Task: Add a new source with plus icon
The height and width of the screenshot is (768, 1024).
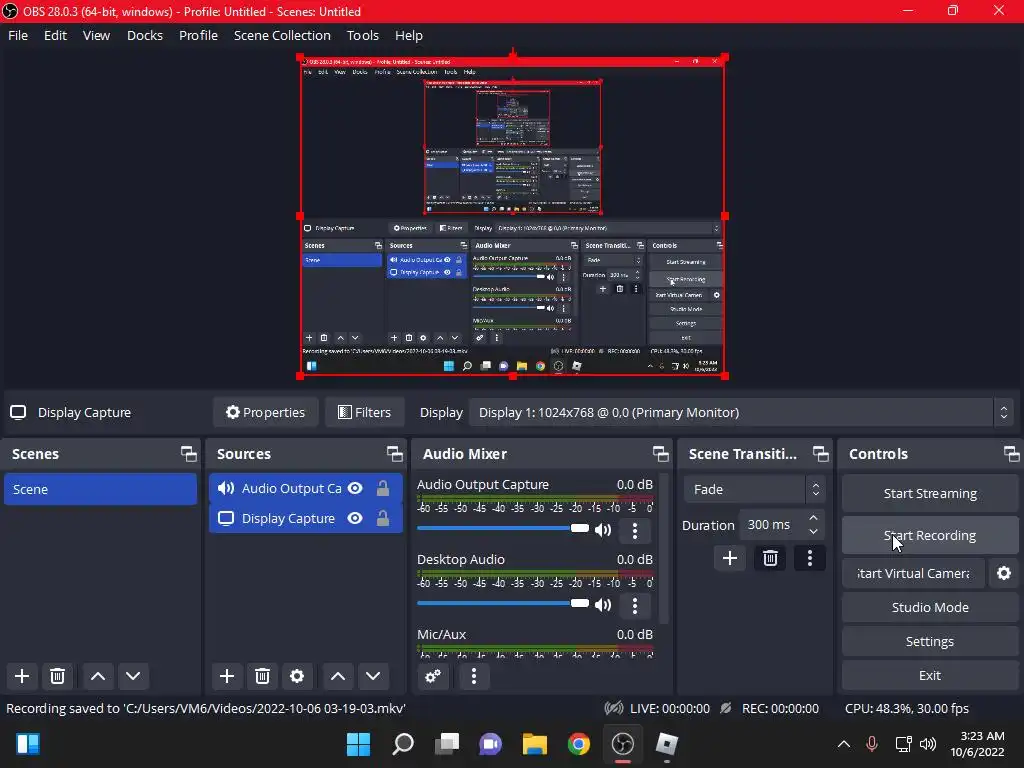Action: (227, 676)
